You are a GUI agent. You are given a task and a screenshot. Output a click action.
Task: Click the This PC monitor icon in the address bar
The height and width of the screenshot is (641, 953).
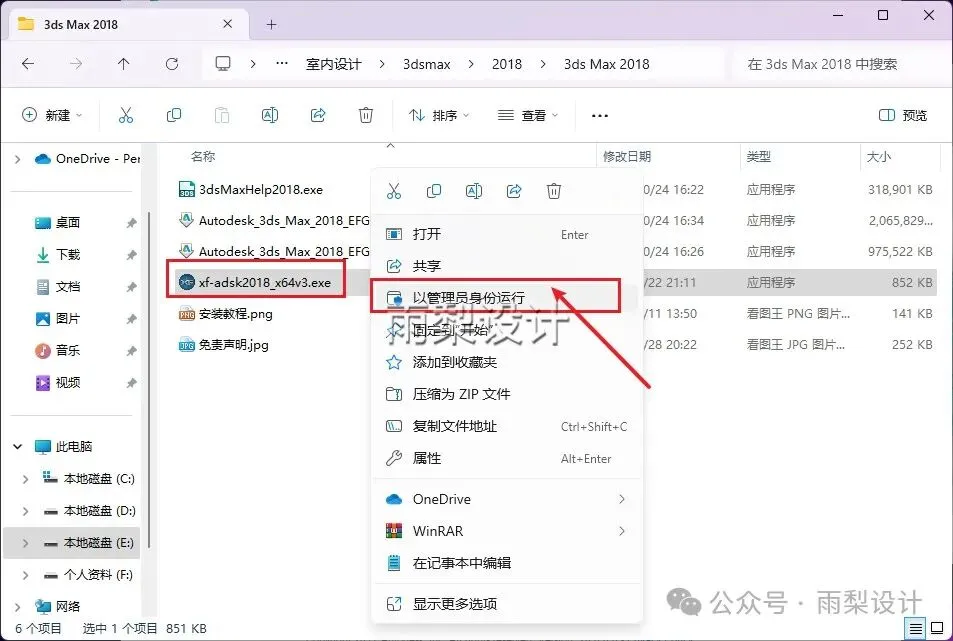[x=223, y=64]
